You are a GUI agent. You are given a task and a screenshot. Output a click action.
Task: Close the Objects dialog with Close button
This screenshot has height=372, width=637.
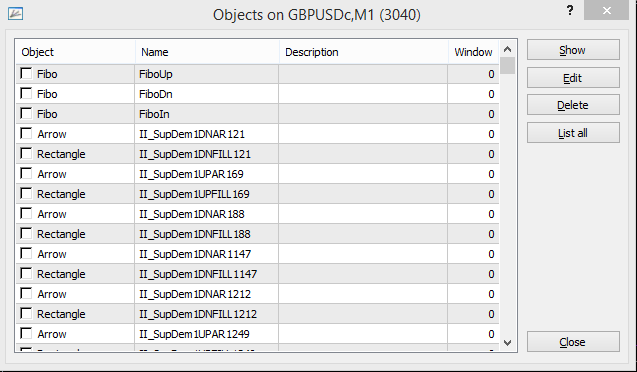pos(573,342)
